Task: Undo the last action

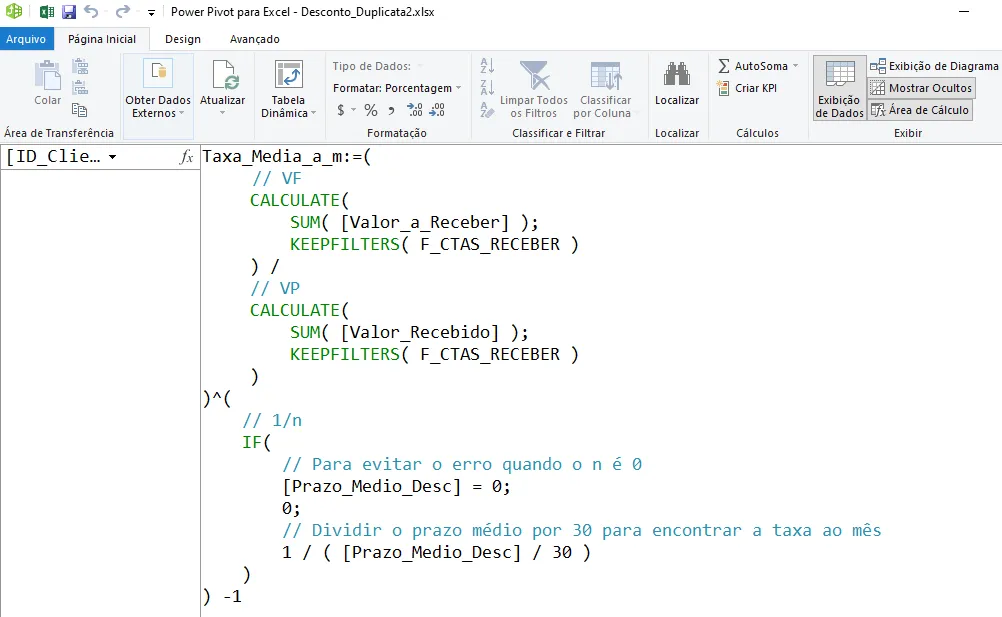Action: (91, 11)
